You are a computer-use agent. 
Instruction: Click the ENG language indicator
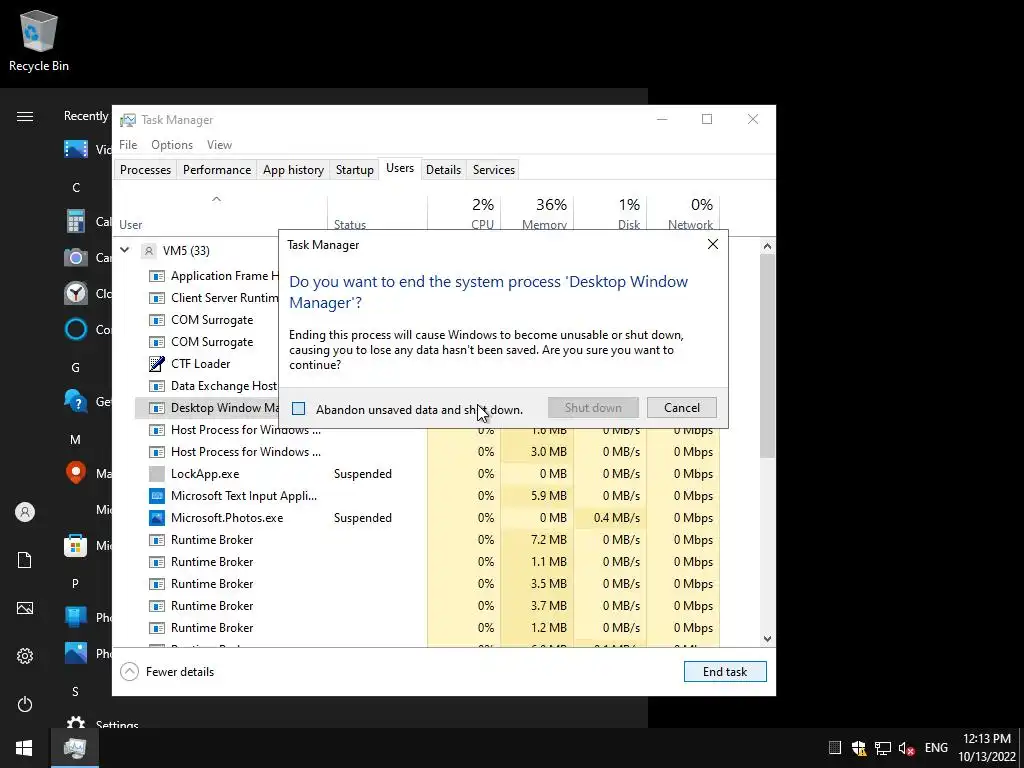pyautogui.click(x=936, y=748)
